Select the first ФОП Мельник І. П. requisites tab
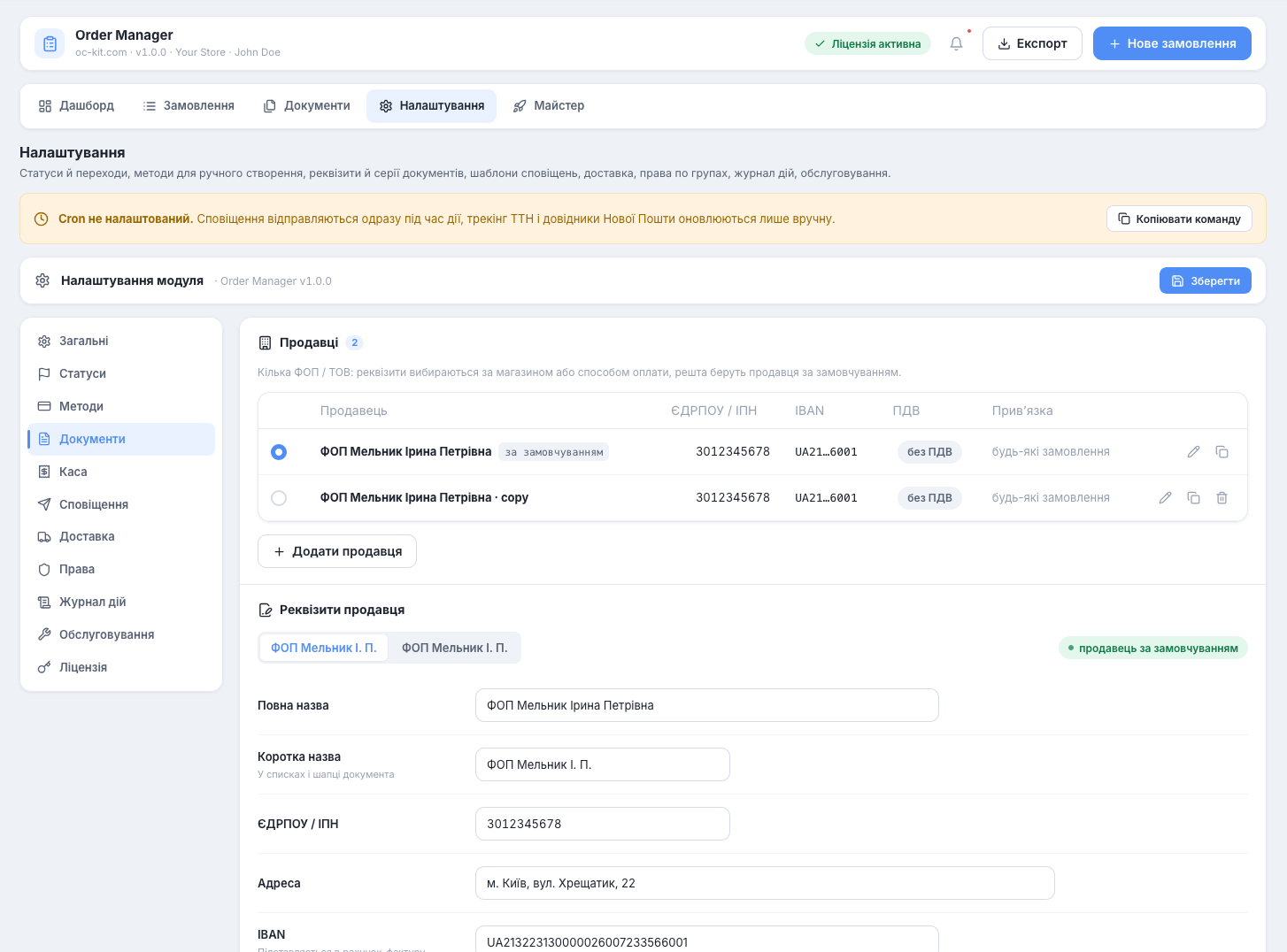 click(x=324, y=648)
